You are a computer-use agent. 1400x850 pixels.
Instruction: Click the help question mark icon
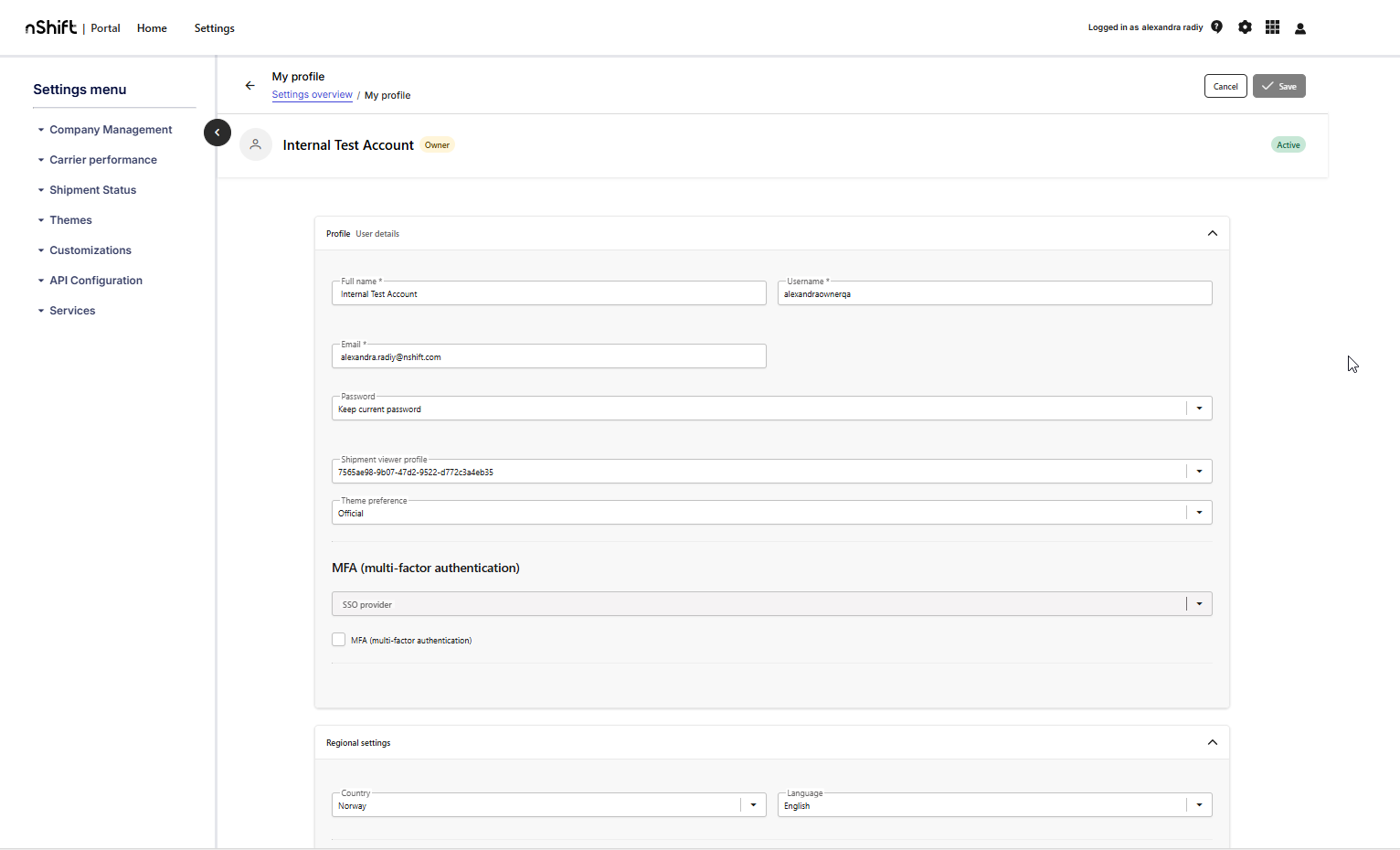point(1216,27)
